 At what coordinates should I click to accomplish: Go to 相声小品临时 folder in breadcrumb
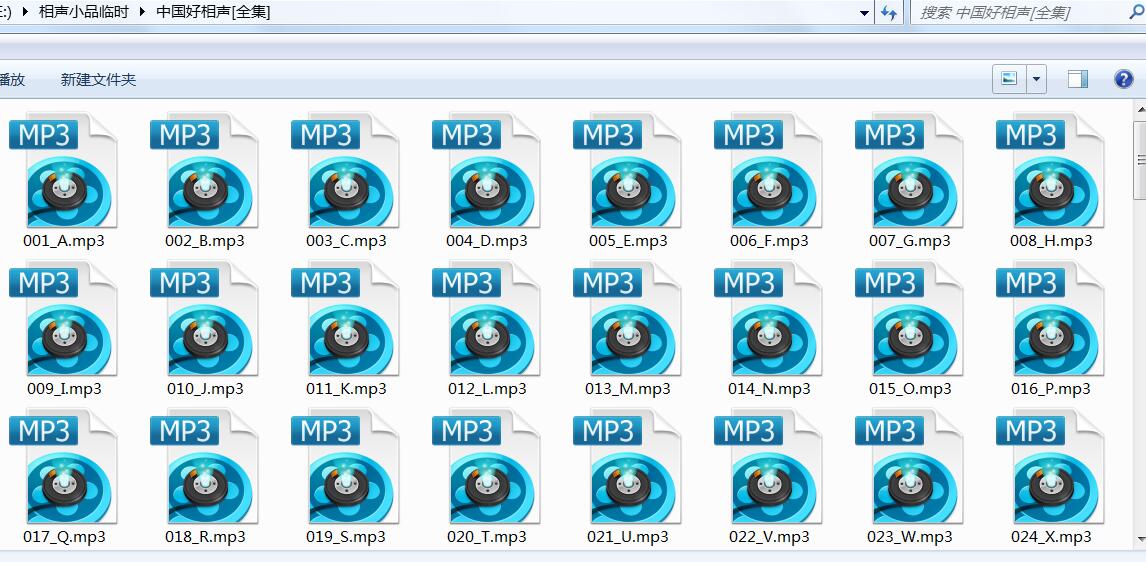point(83,12)
